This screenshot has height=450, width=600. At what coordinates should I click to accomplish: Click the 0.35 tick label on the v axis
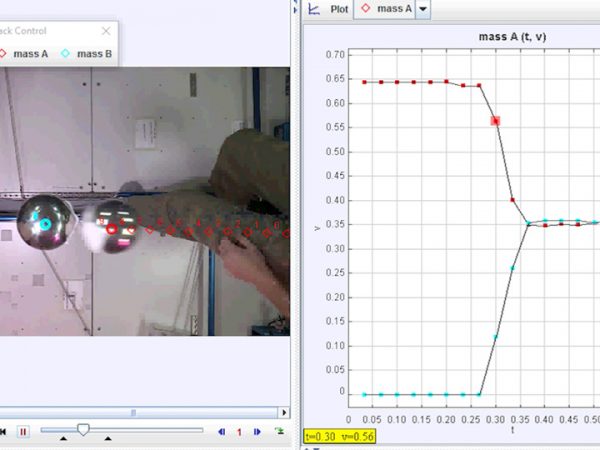point(335,224)
